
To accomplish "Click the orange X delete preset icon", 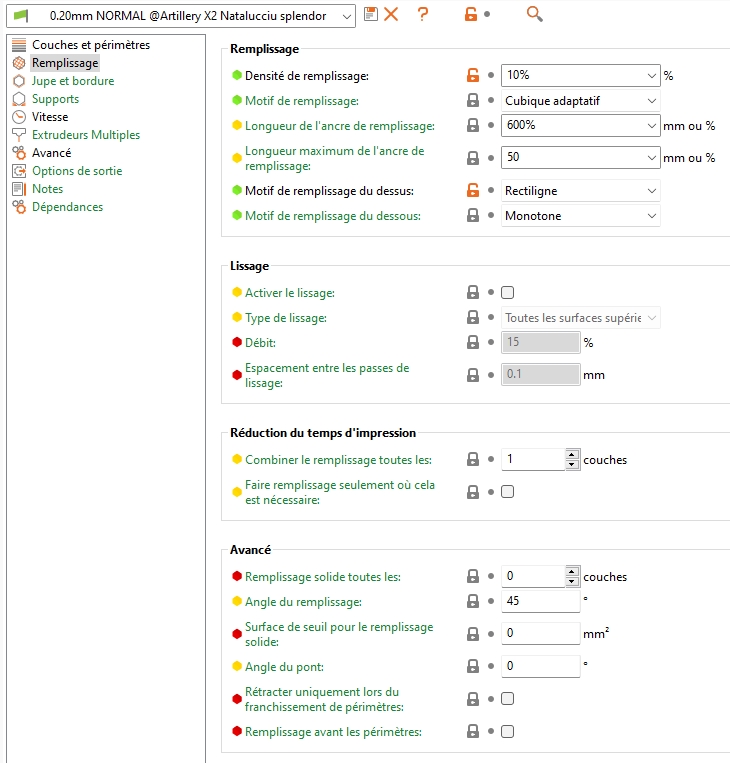I will [x=391, y=14].
